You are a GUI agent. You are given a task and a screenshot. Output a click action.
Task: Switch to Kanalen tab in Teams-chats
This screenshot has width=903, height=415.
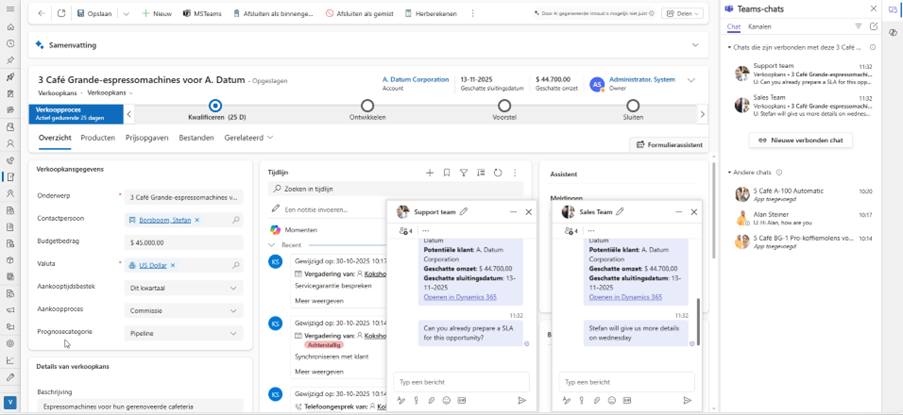[x=760, y=26]
